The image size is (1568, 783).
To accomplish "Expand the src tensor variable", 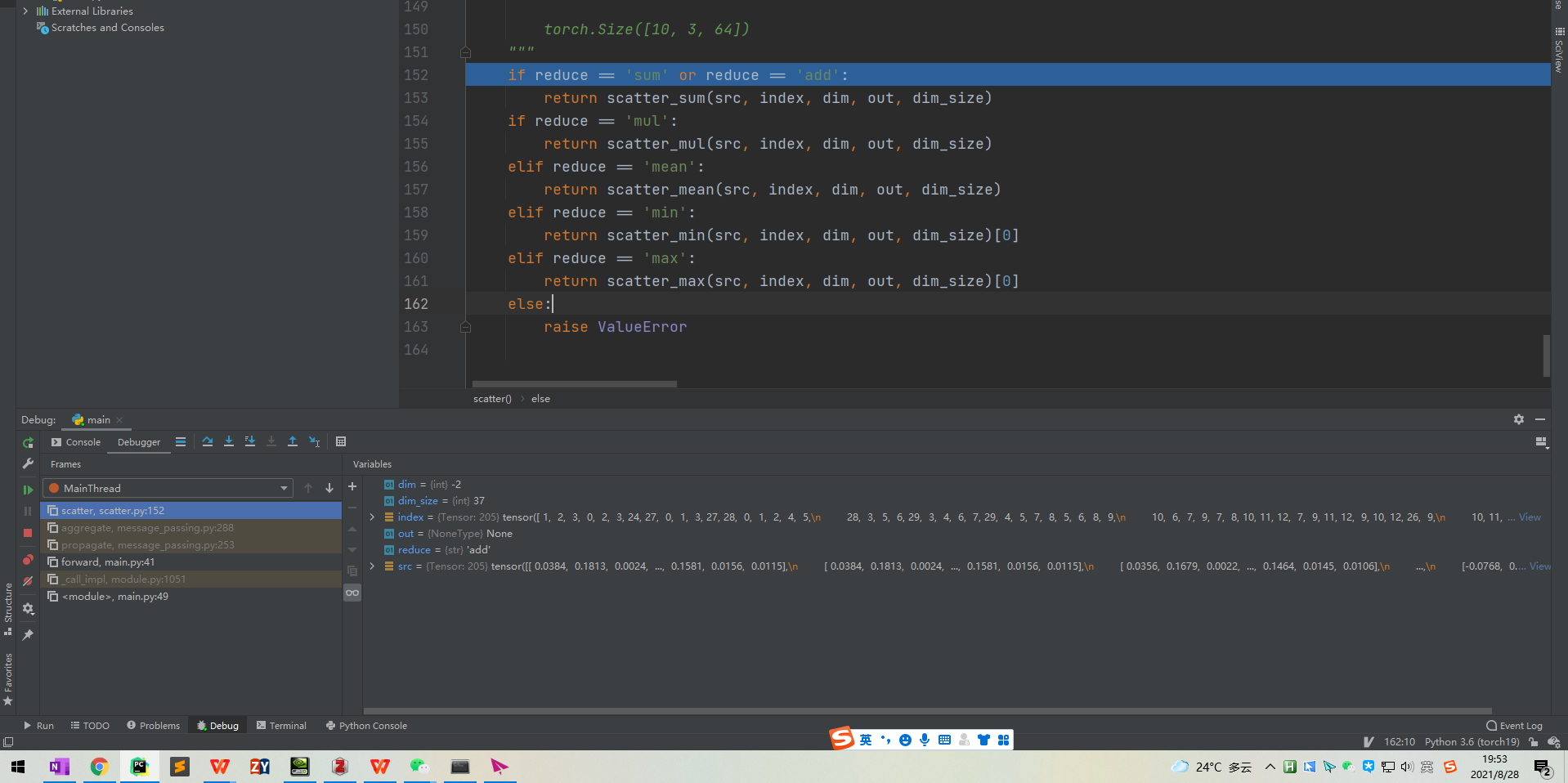I will click(x=372, y=566).
